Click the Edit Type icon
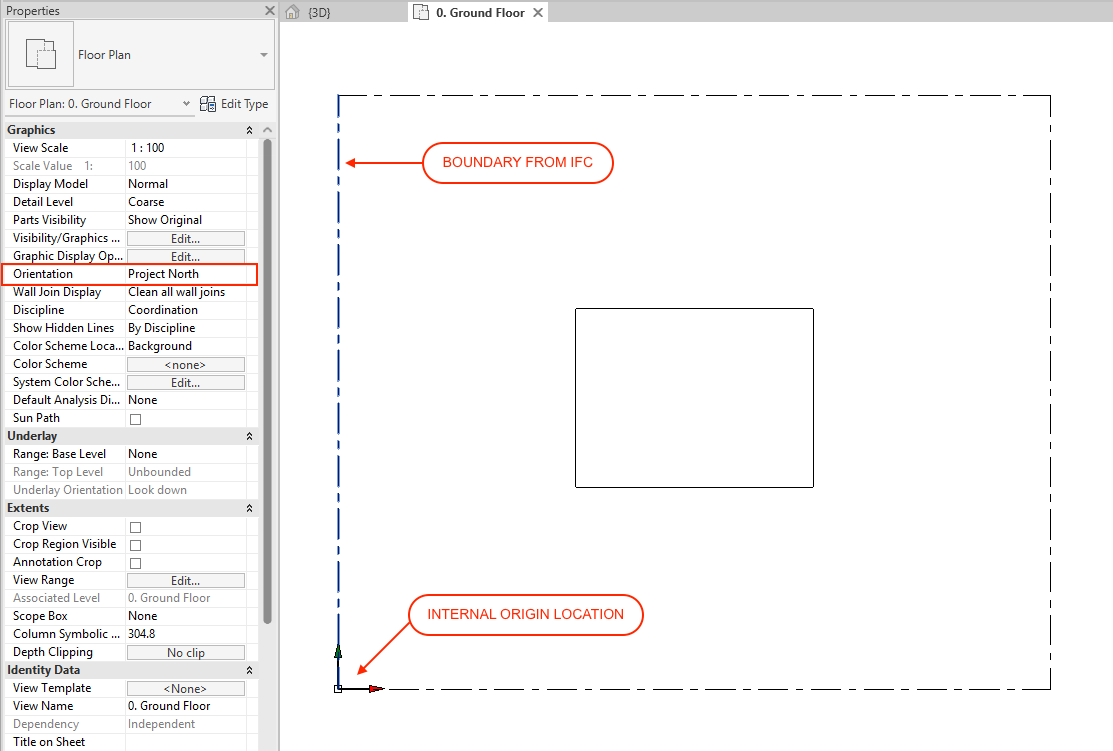The height and width of the screenshot is (751, 1113). click(x=208, y=104)
